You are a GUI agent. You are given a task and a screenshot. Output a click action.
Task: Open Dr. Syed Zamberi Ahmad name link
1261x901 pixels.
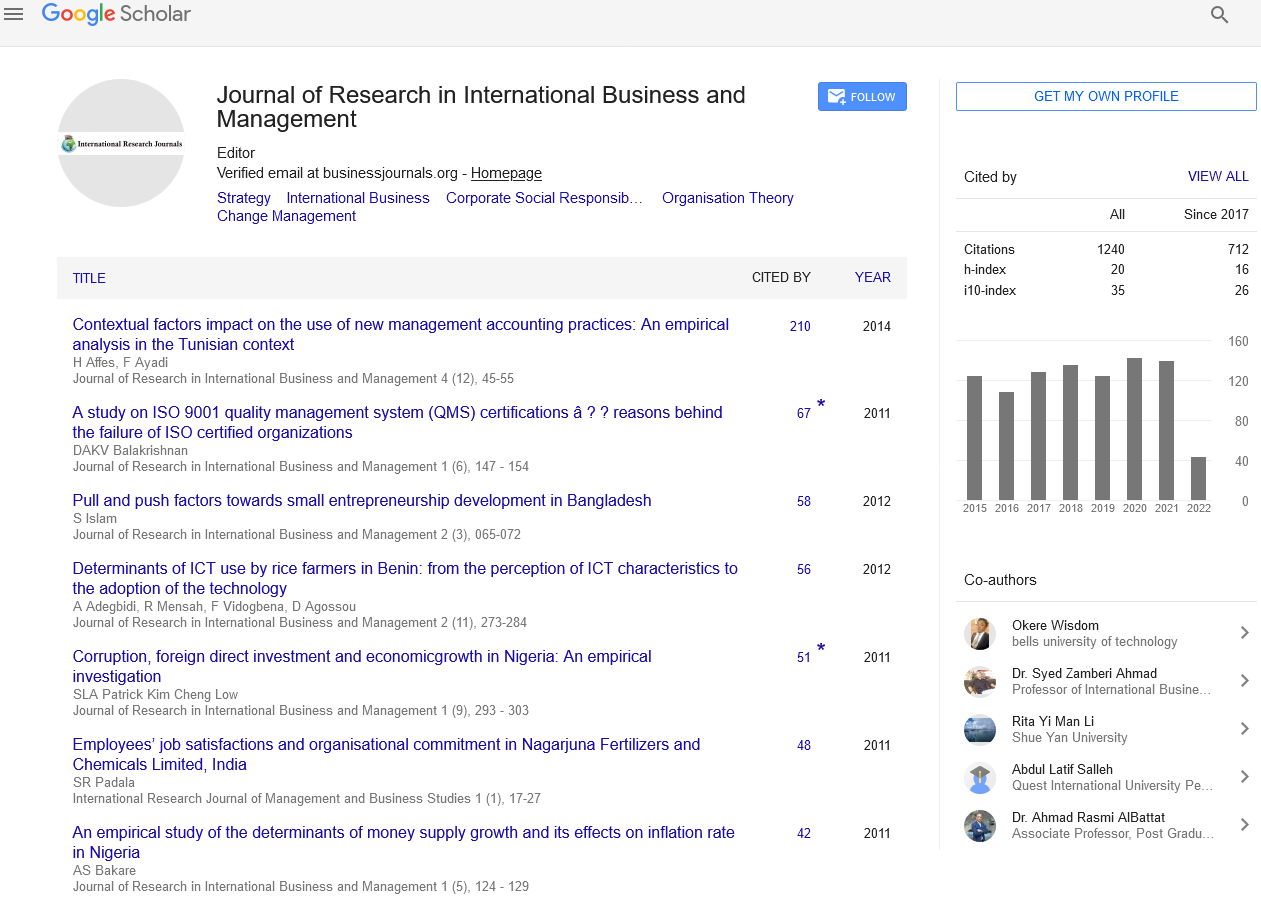coord(1084,673)
